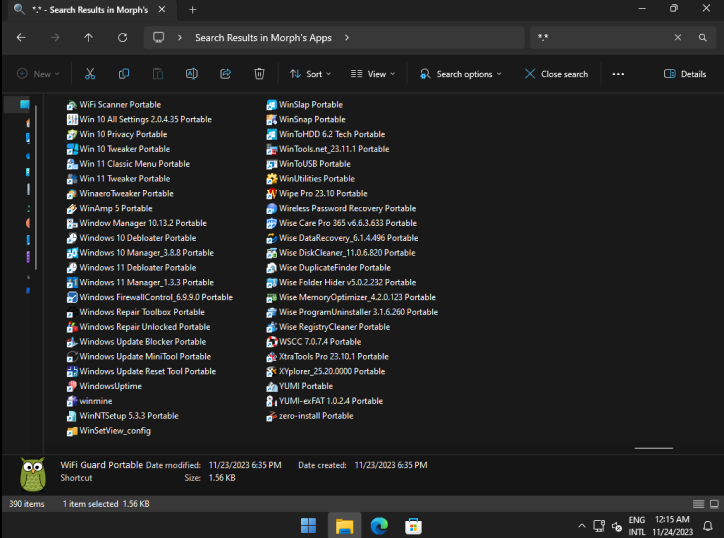This screenshot has height=538, width=724.
Task: Select Win 10 All Settings 2.0.4.35 Portable
Action: [139, 120]
